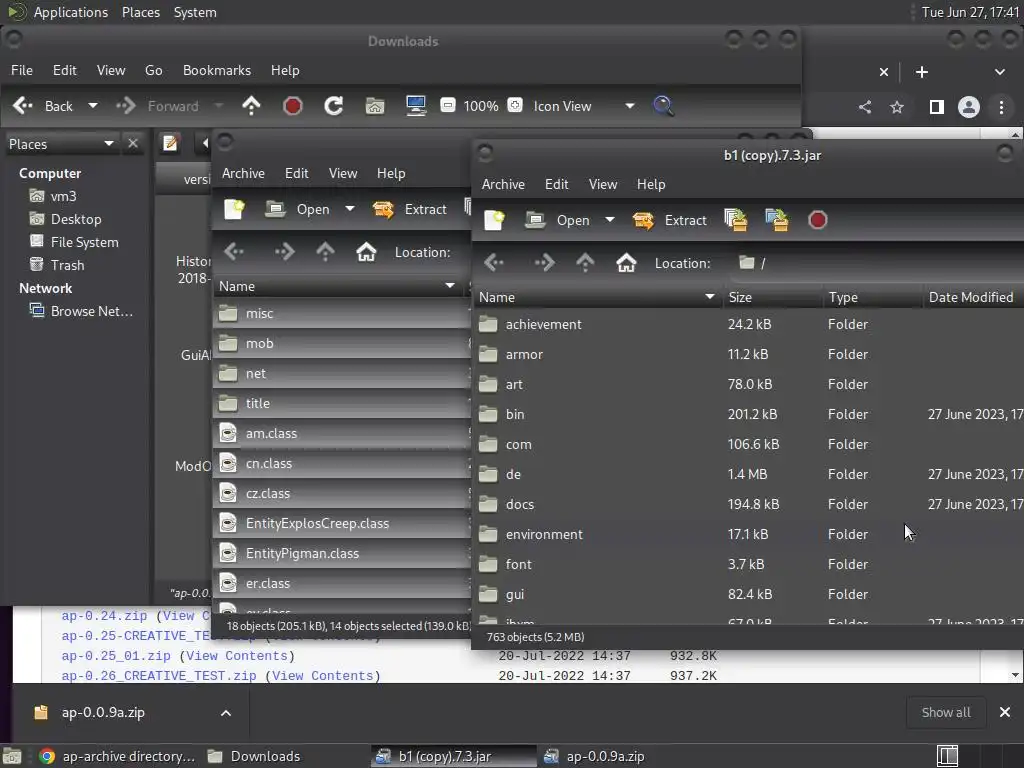Viewport: 1024px width, 768px height.
Task: Sort jar list by Size column
Action: click(773, 297)
